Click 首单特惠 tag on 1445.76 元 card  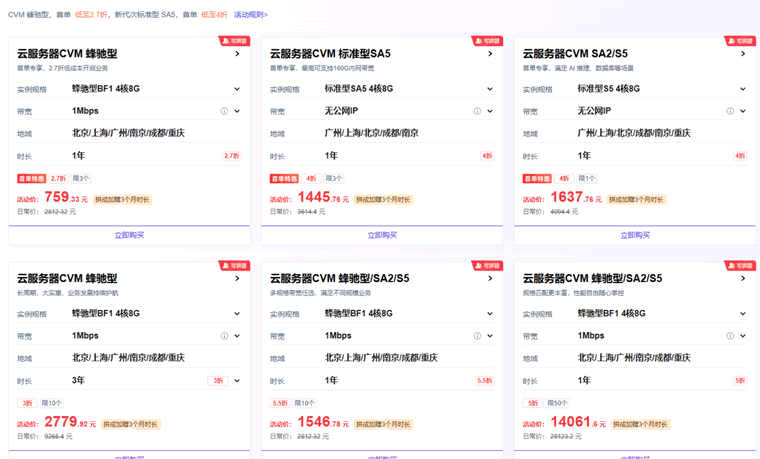click(285, 178)
